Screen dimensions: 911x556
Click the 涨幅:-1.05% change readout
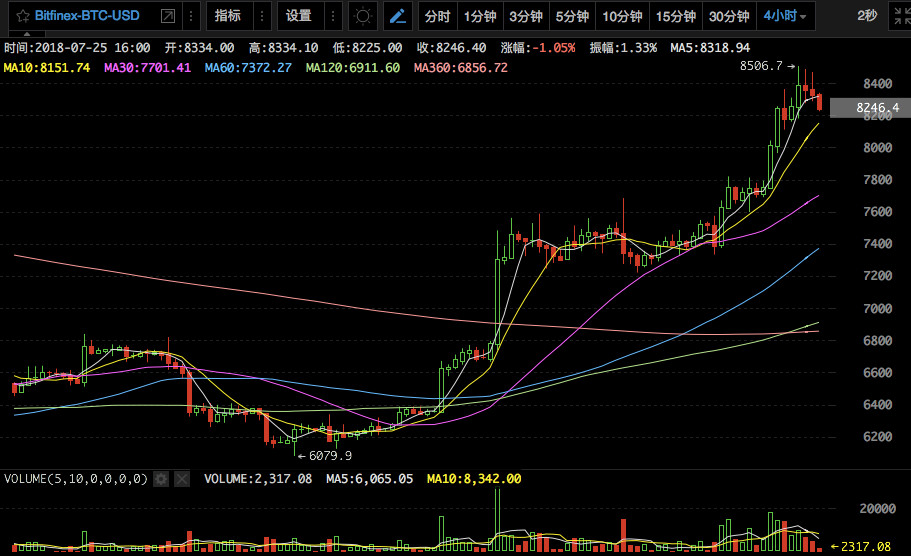[538, 48]
